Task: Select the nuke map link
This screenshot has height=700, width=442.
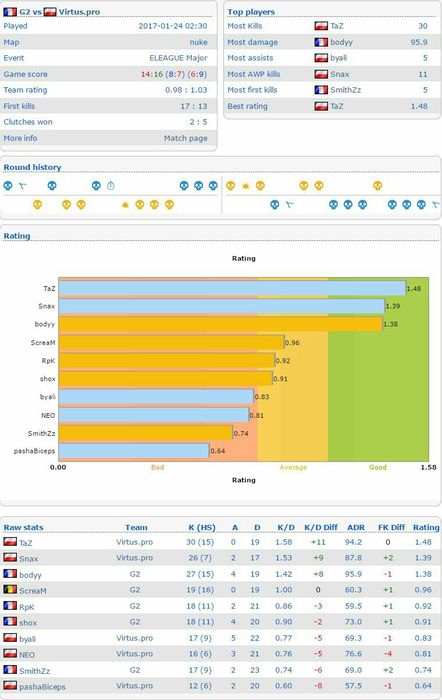Action: pos(198,42)
